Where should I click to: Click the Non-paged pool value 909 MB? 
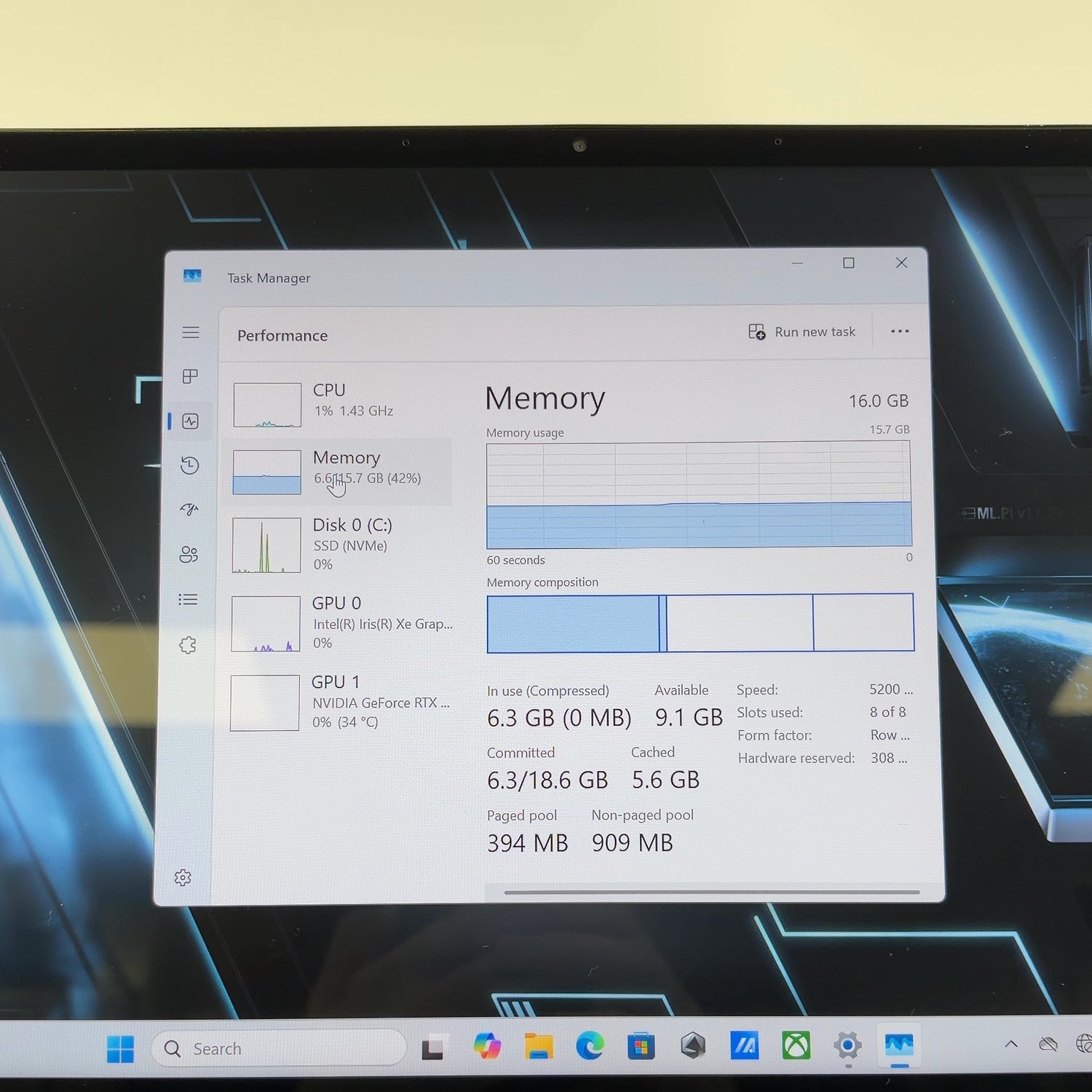632,843
